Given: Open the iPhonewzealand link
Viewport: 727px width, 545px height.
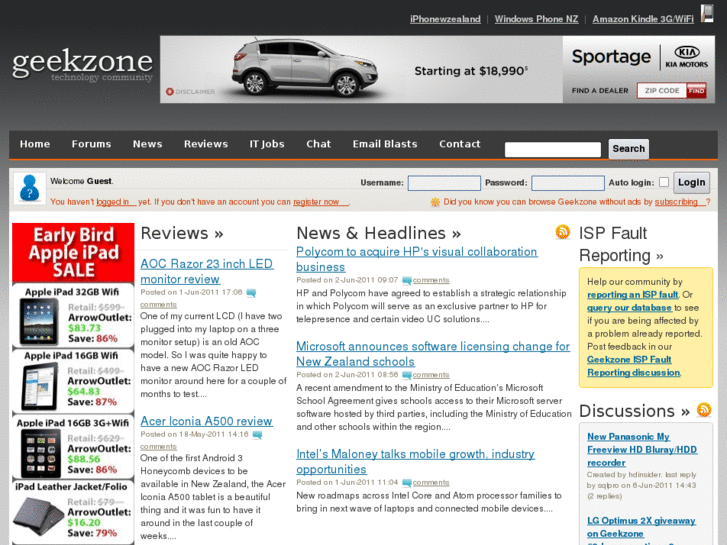Looking at the screenshot, I should [x=445, y=19].
